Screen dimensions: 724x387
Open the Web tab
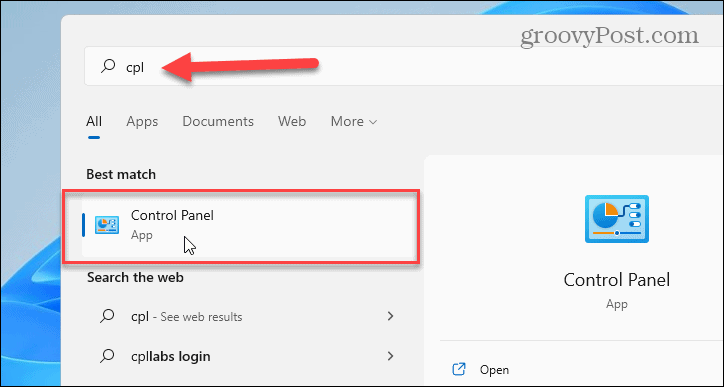292,121
